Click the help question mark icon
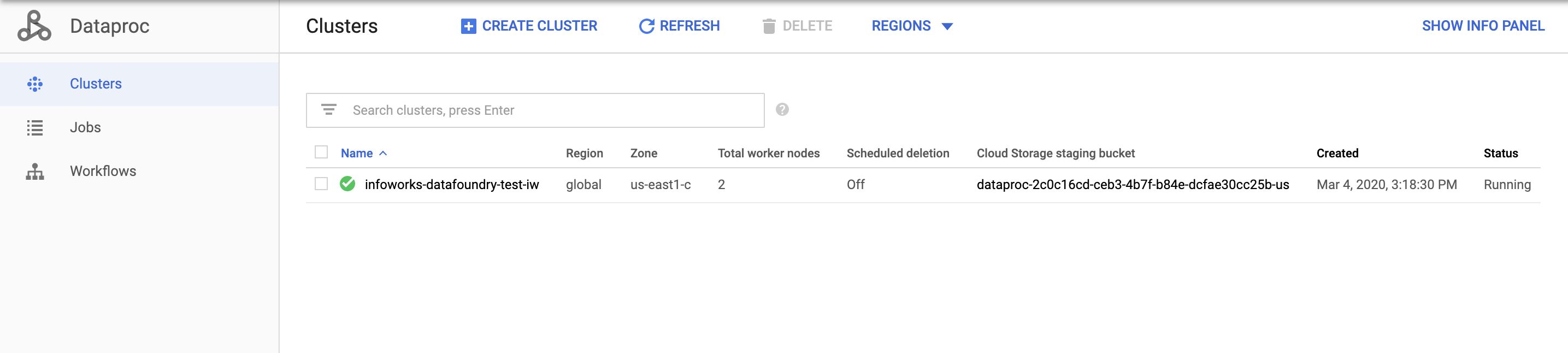 [x=782, y=109]
